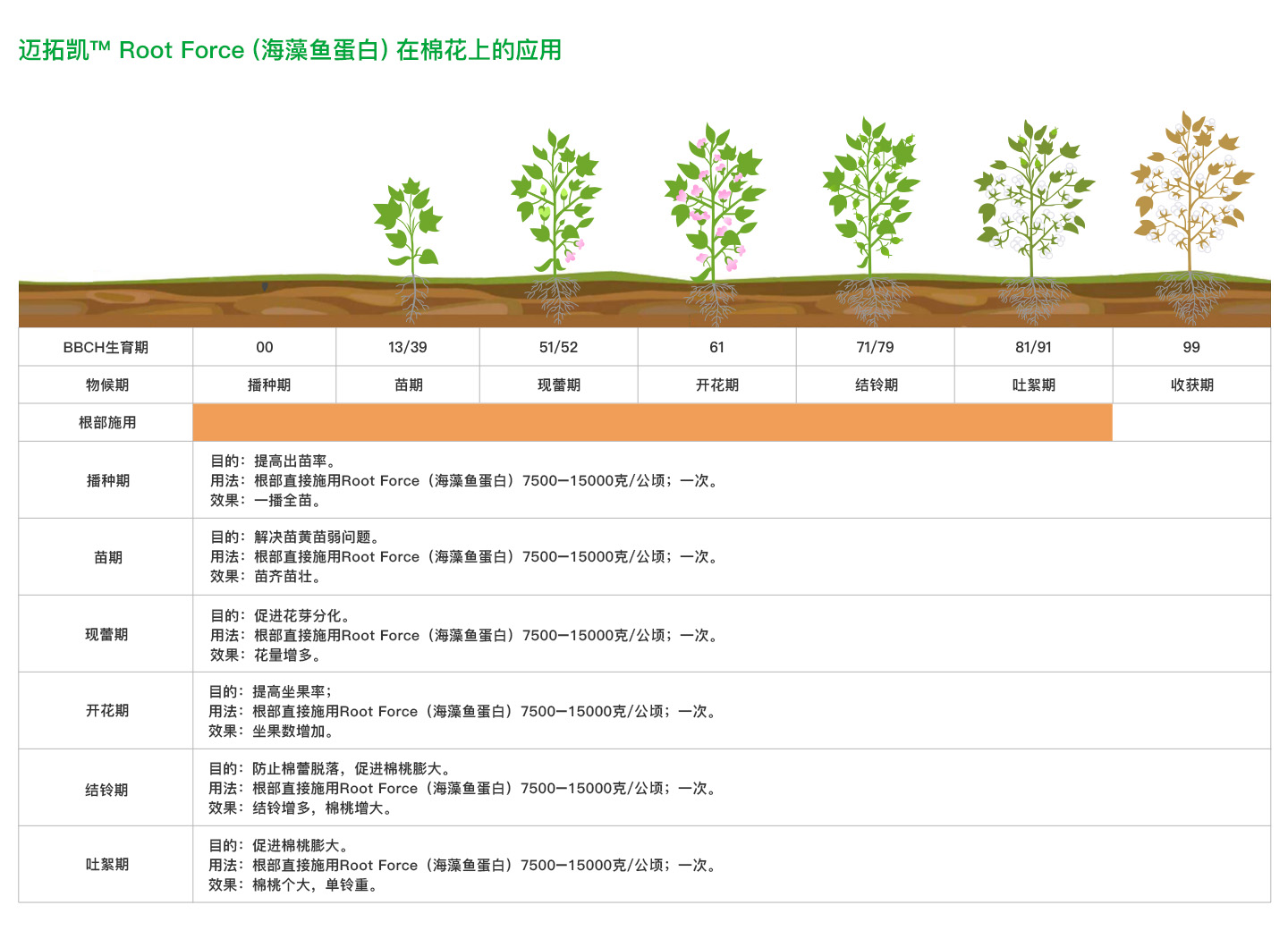Select the BBCH code 13/39 cell

tap(408, 347)
